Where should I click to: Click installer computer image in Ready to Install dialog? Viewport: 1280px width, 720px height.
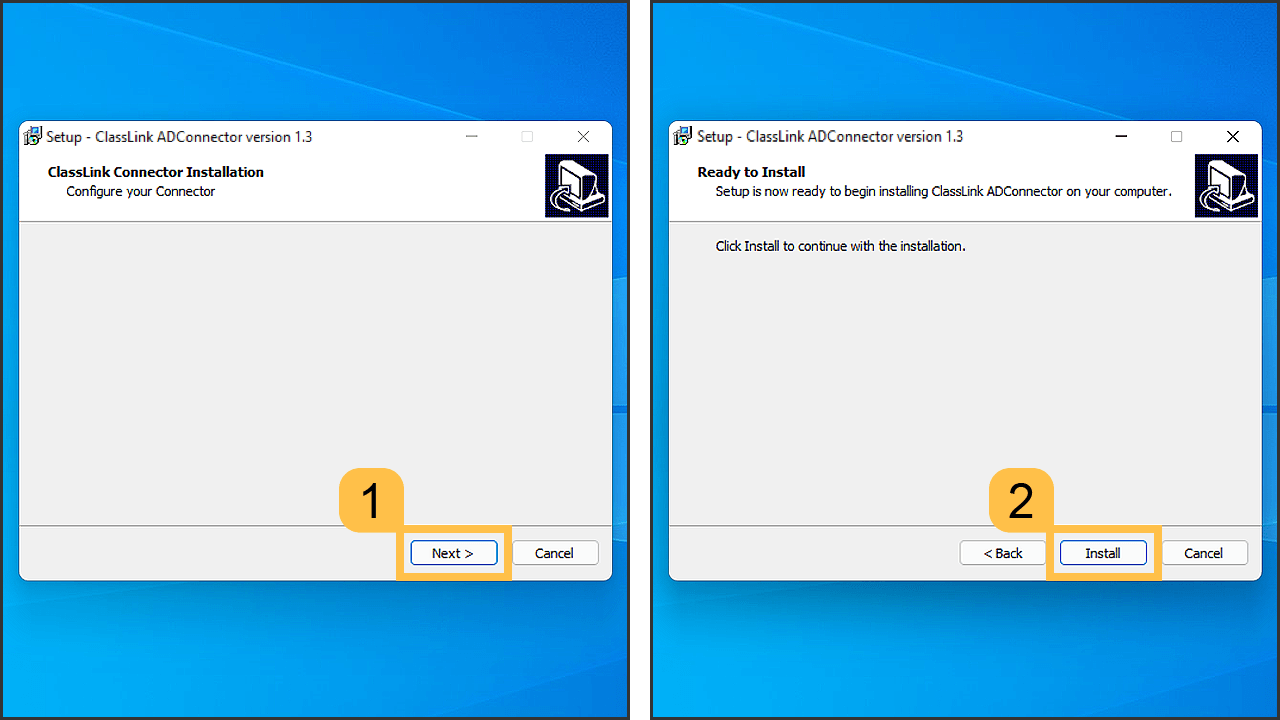point(1227,186)
